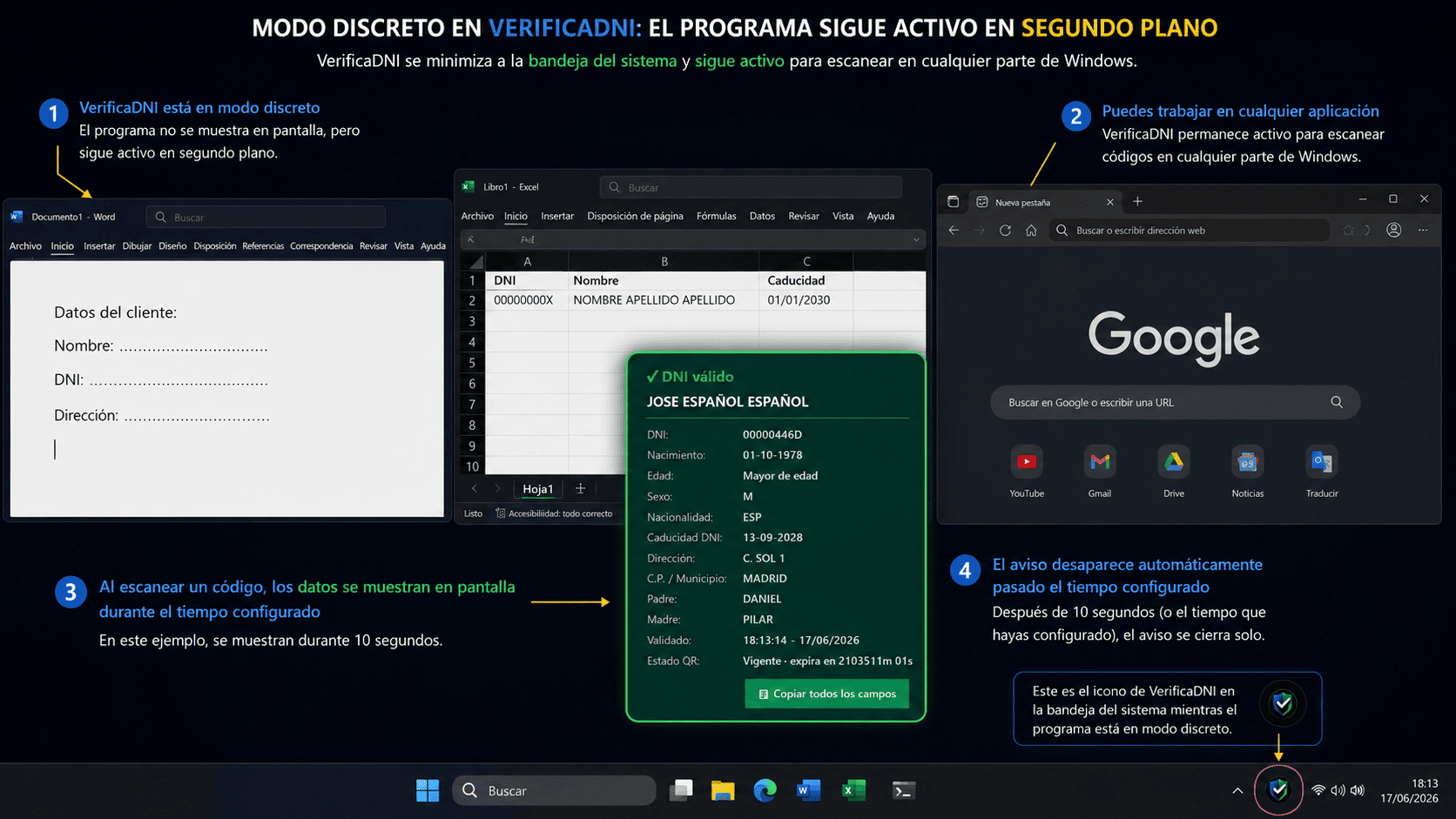Click the Excel next sheet arrow
1456x819 pixels.
(497, 489)
